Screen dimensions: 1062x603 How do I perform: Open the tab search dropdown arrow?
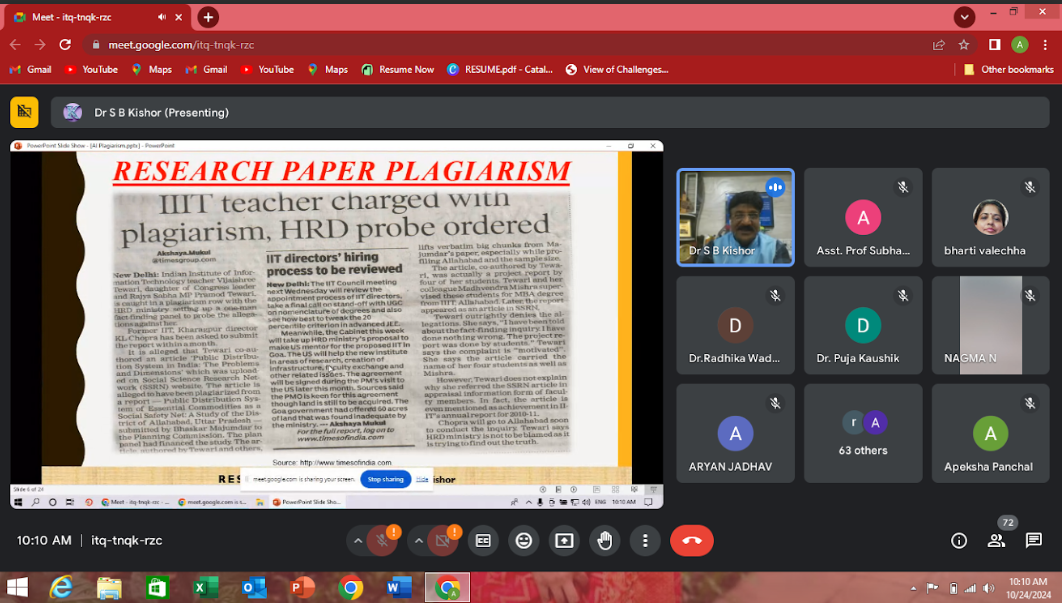tap(964, 17)
